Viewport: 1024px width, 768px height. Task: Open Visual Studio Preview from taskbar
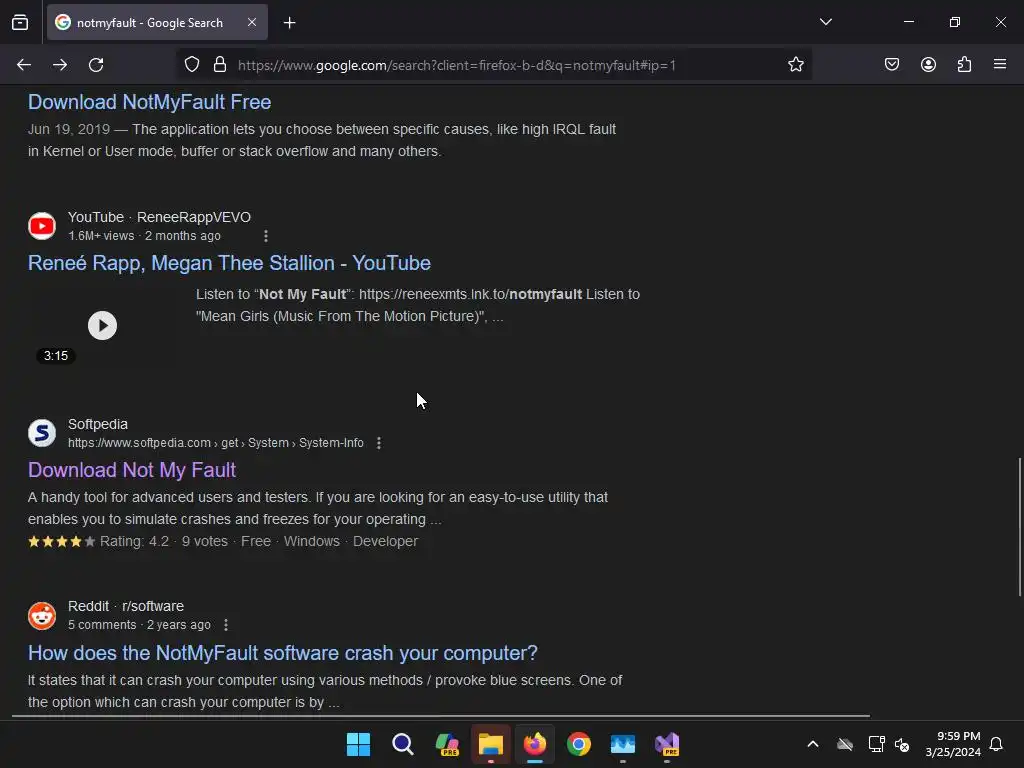[x=667, y=744]
